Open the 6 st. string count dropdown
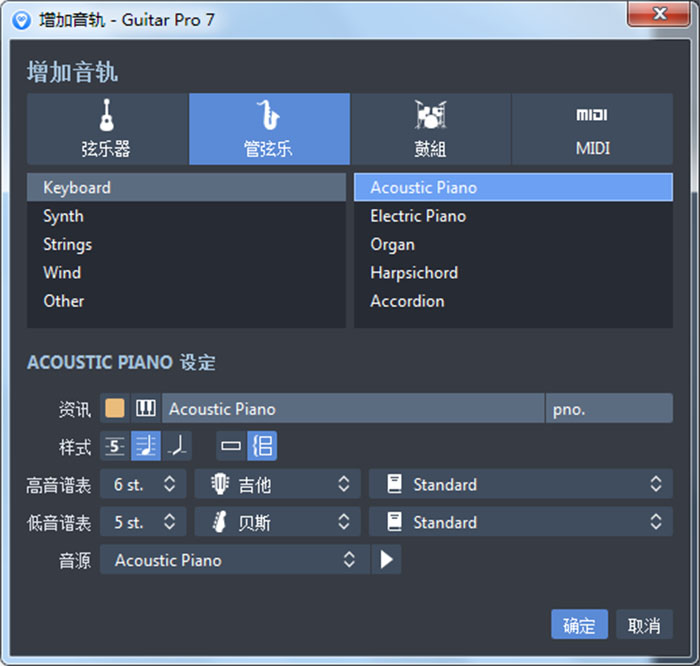The width and height of the screenshot is (700, 666). tap(144, 485)
